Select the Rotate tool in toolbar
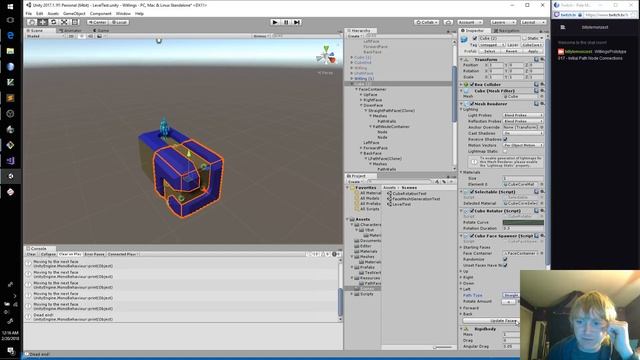Screen dimensions: 640x360 point(53,22)
